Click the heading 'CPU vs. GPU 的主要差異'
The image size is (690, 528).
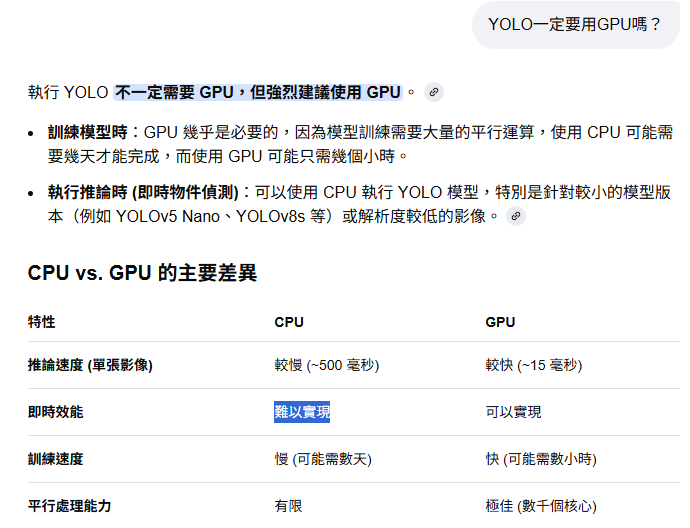pyautogui.click(x=142, y=273)
